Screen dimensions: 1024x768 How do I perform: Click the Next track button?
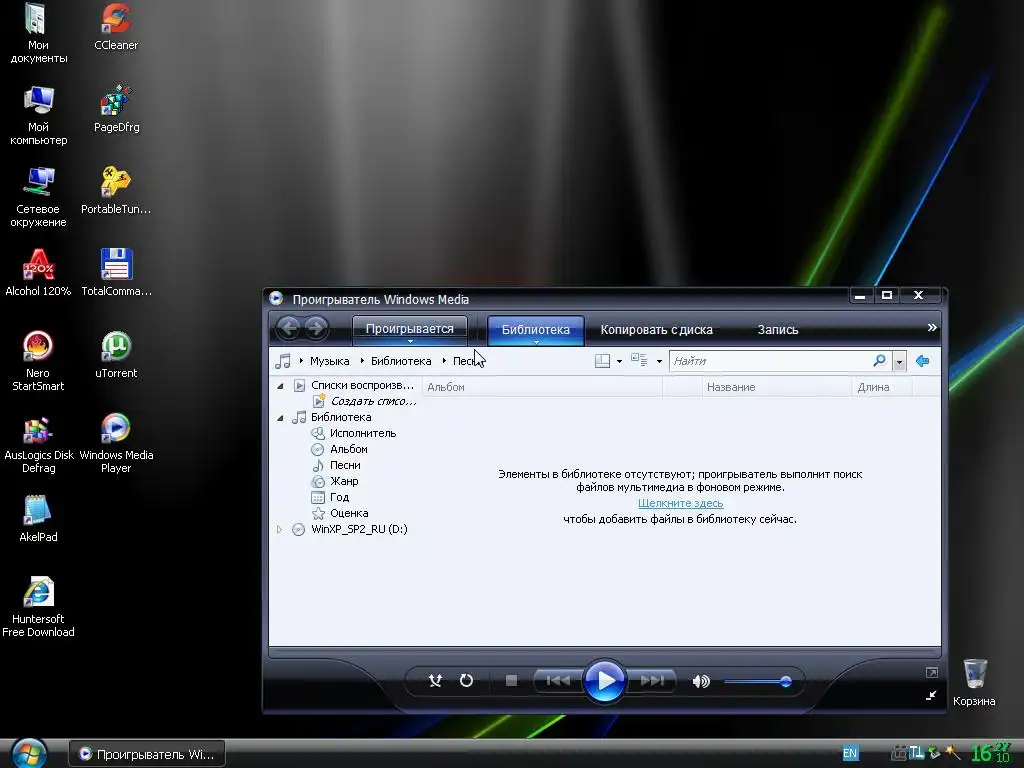click(x=652, y=681)
